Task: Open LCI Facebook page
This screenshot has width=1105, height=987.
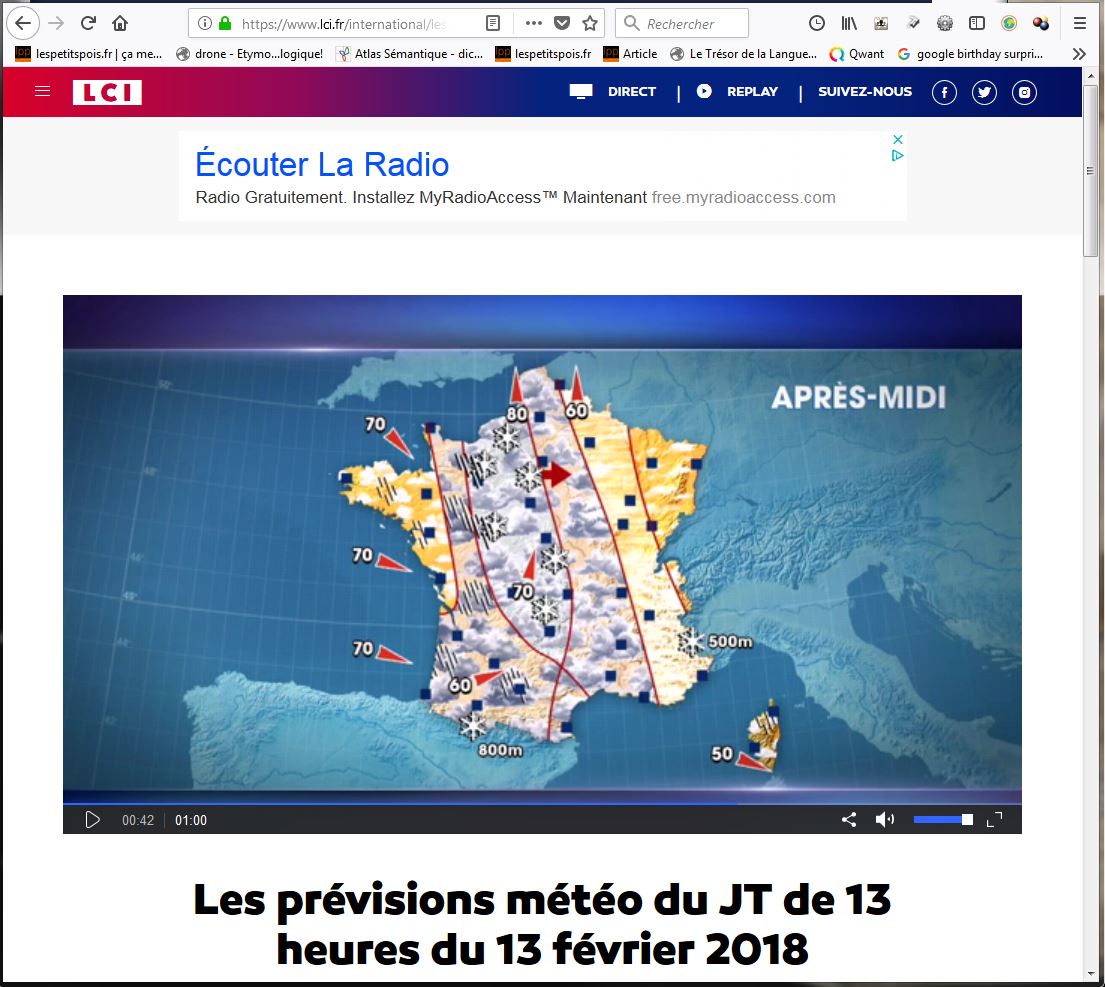Action: (944, 92)
